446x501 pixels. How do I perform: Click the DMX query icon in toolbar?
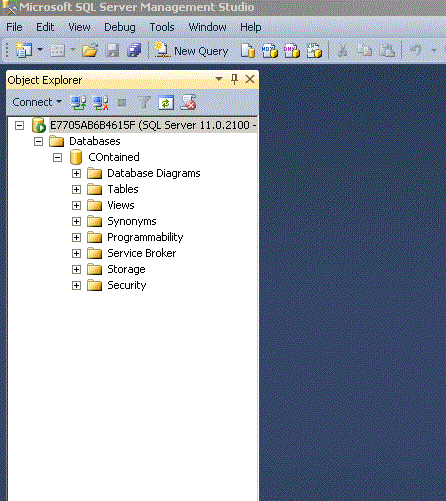(291, 51)
